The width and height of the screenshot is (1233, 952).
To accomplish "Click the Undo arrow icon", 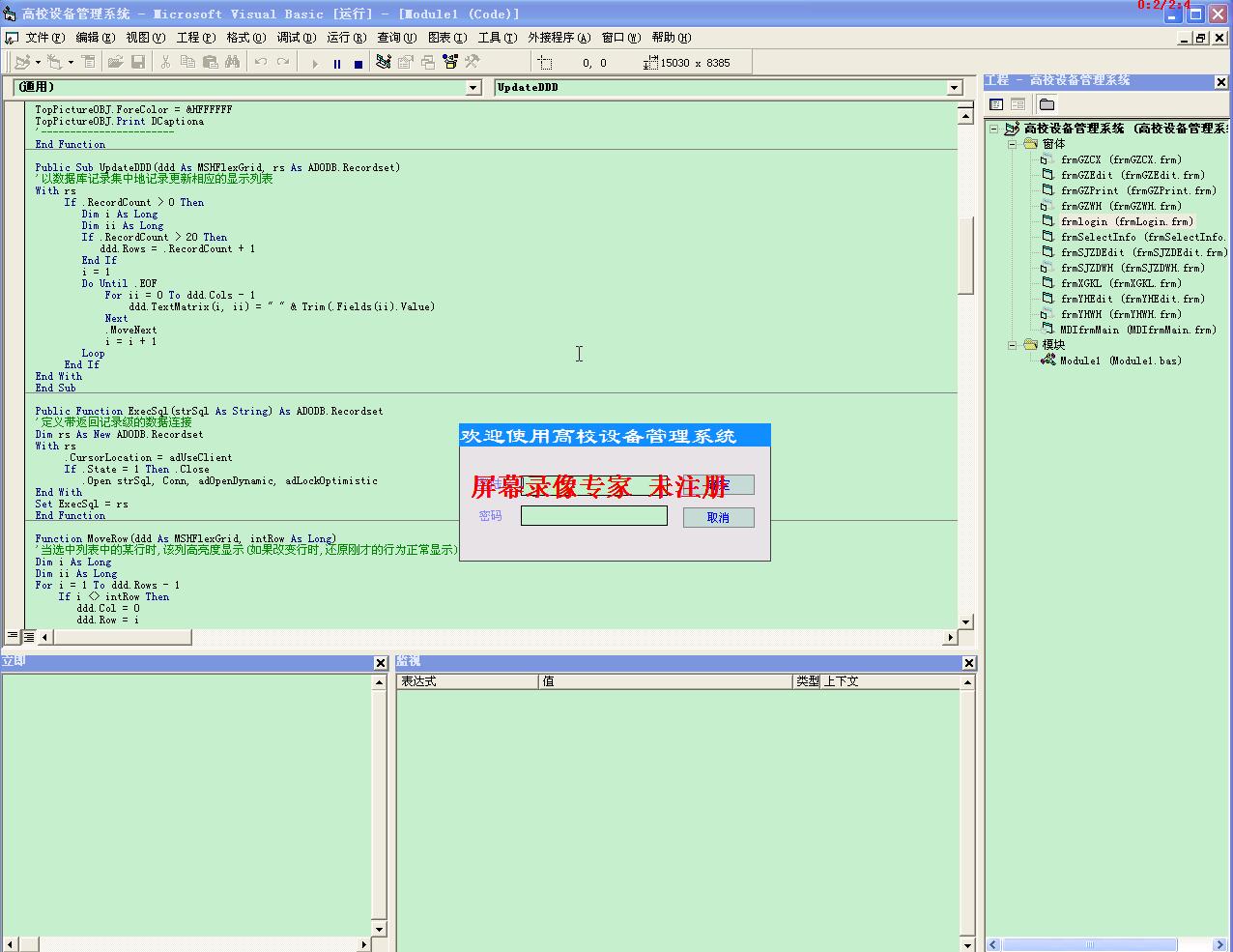I will [x=260, y=62].
